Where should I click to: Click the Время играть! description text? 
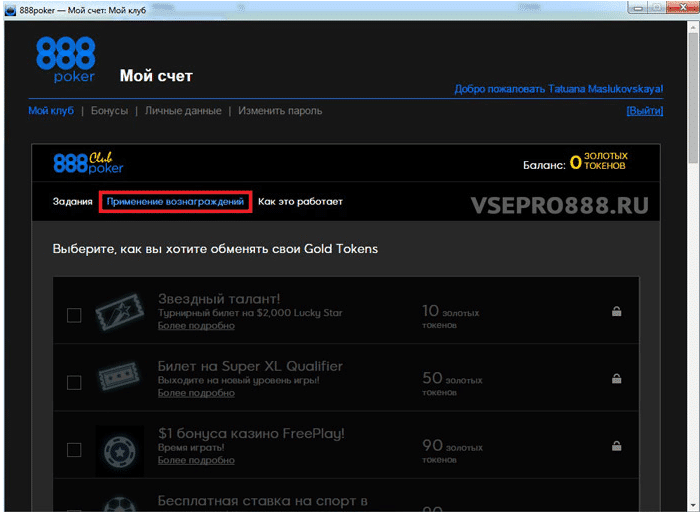coord(191,447)
